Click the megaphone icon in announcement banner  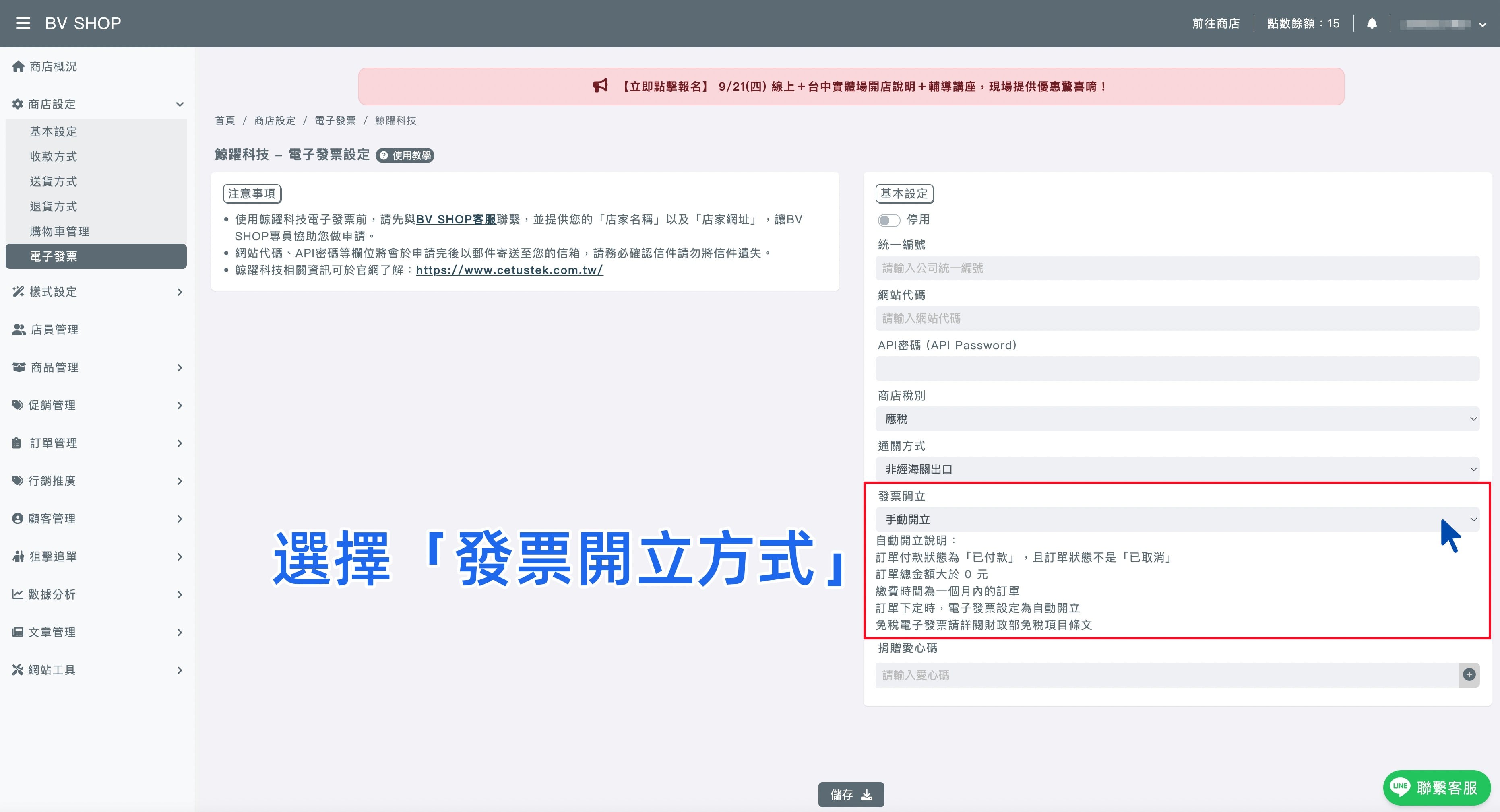(600, 86)
